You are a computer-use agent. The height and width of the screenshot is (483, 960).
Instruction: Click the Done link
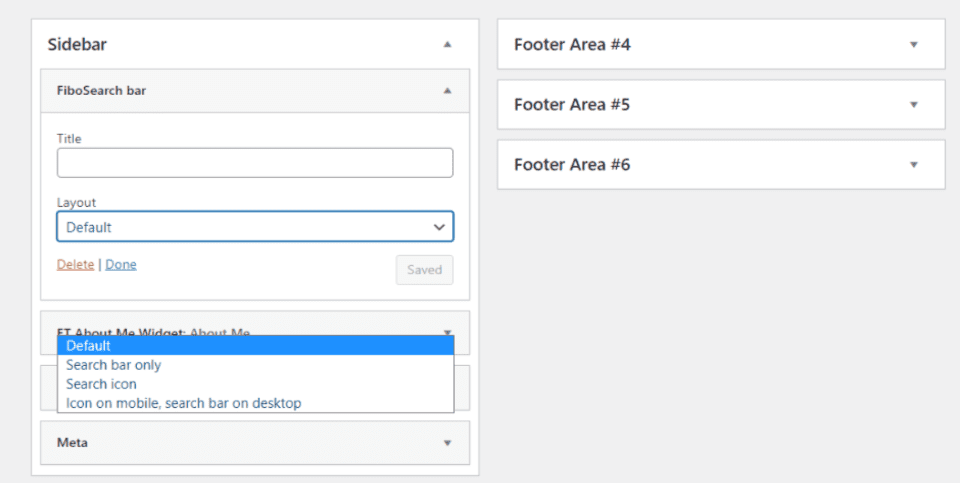click(121, 265)
